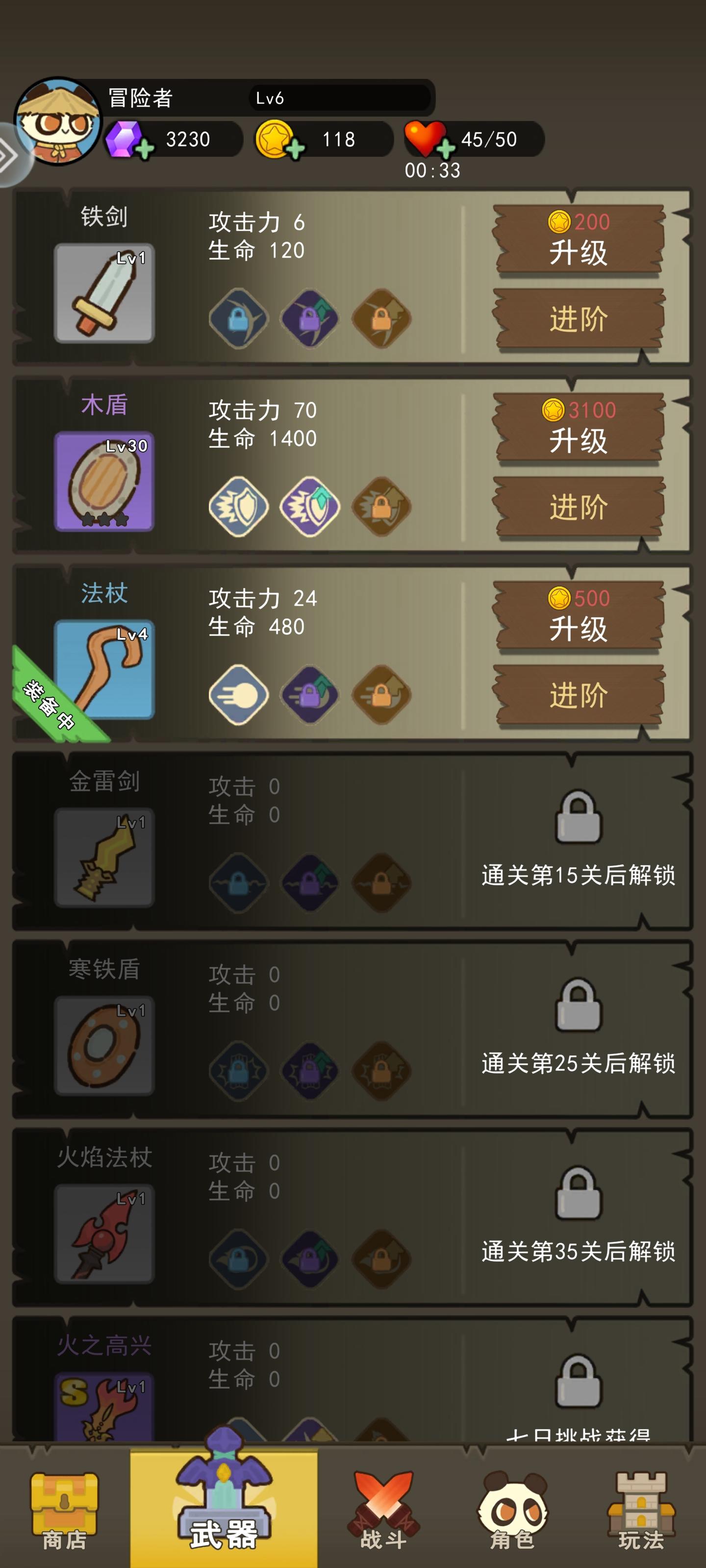Tap 法杖's unlocked fireball skill icon
This screenshot has width=706, height=1568.
pyautogui.click(x=239, y=694)
